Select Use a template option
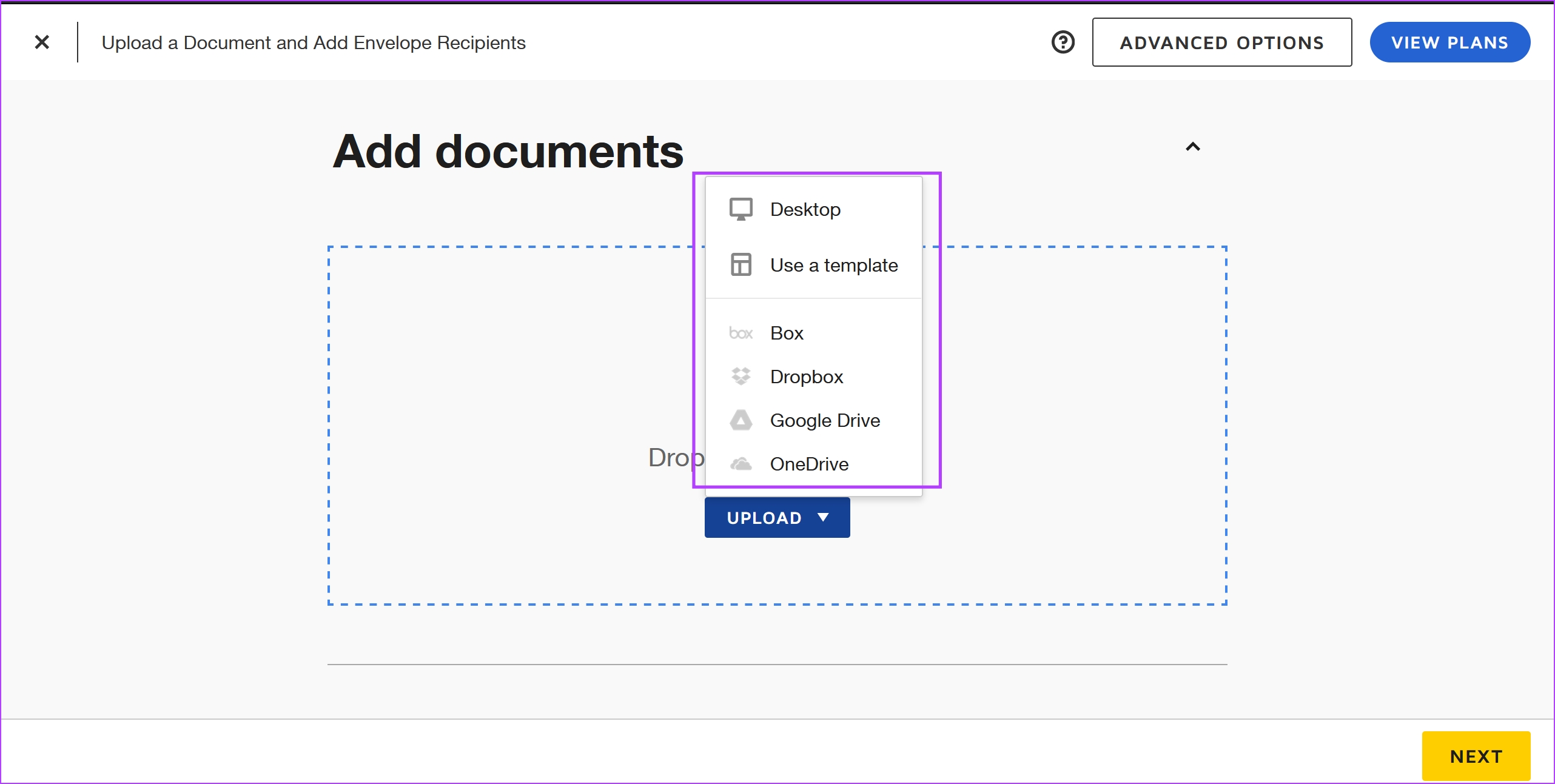This screenshot has width=1555, height=784. [813, 265]
